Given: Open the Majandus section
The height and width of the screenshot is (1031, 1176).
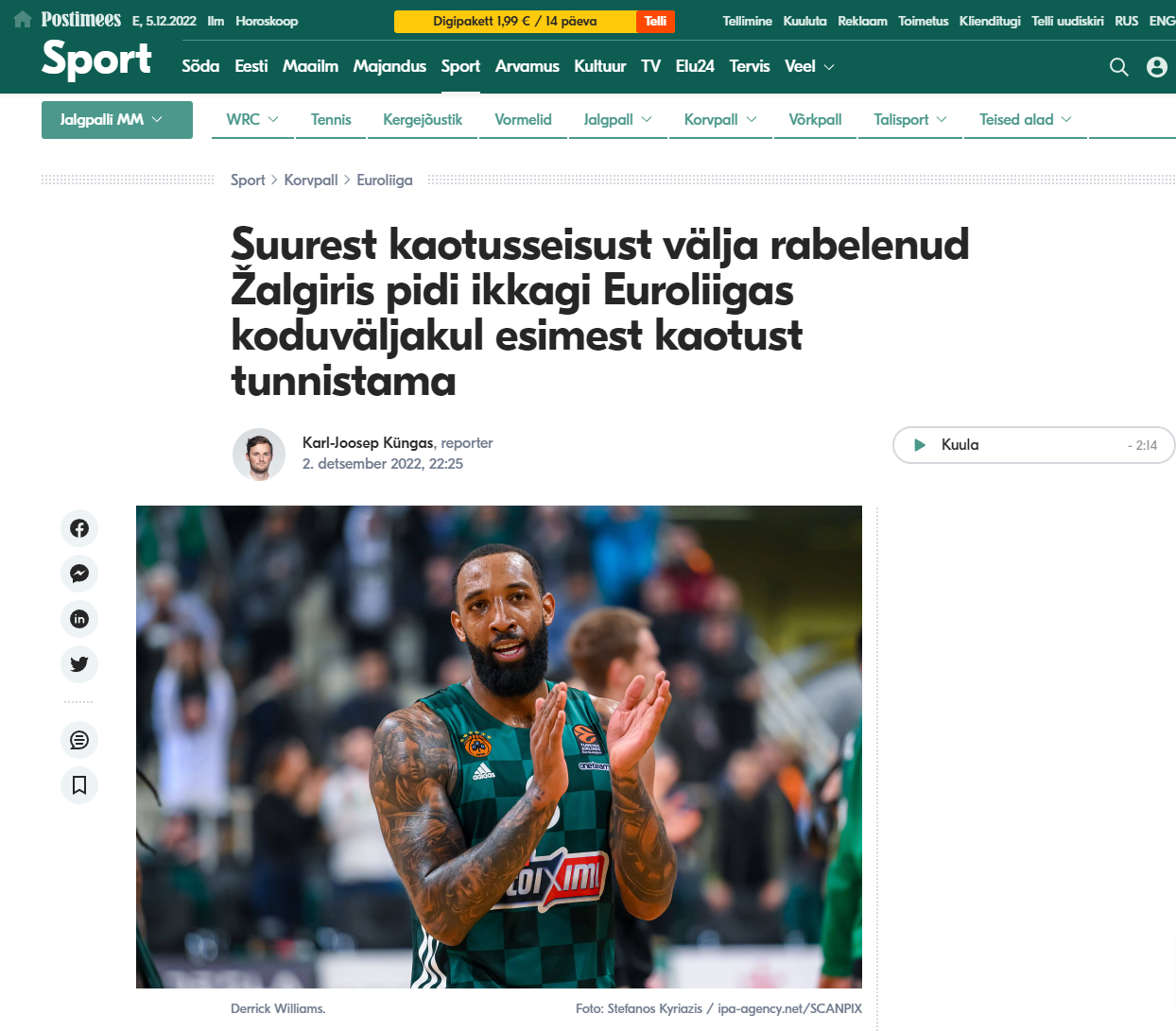Looking at the screenshot, I should [x=389, y=66].
